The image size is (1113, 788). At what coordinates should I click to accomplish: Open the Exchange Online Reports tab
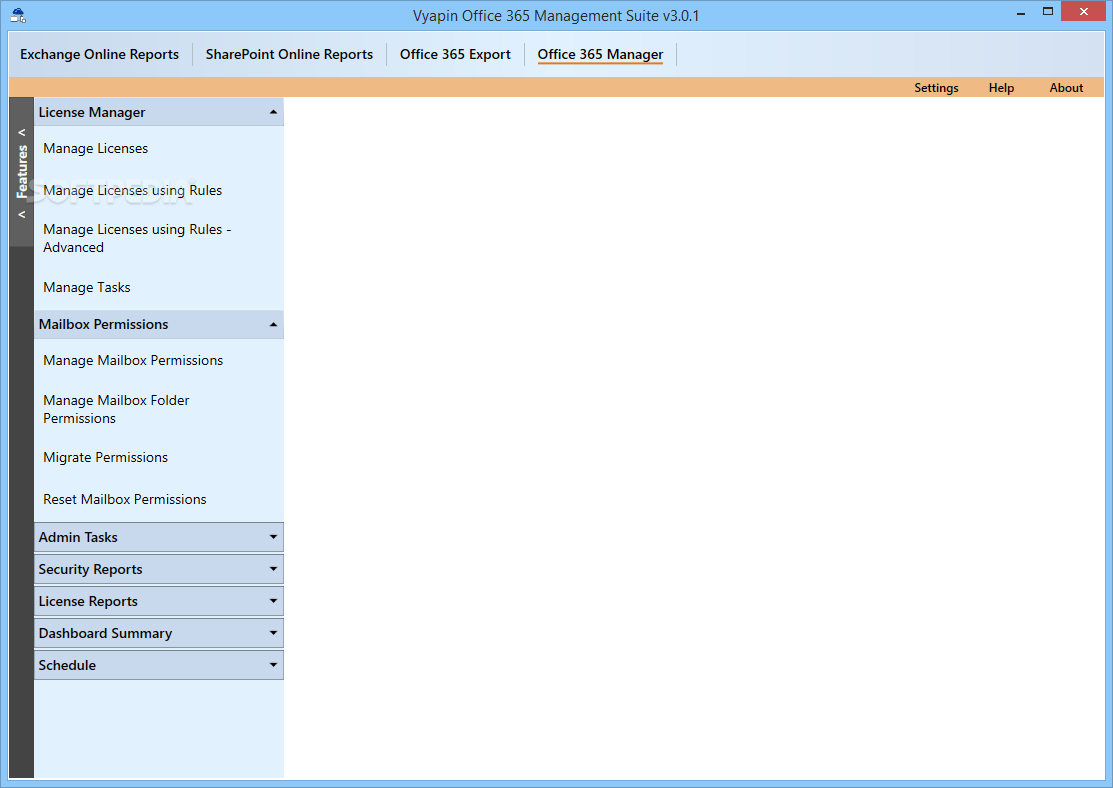click(x=99, y=55)
